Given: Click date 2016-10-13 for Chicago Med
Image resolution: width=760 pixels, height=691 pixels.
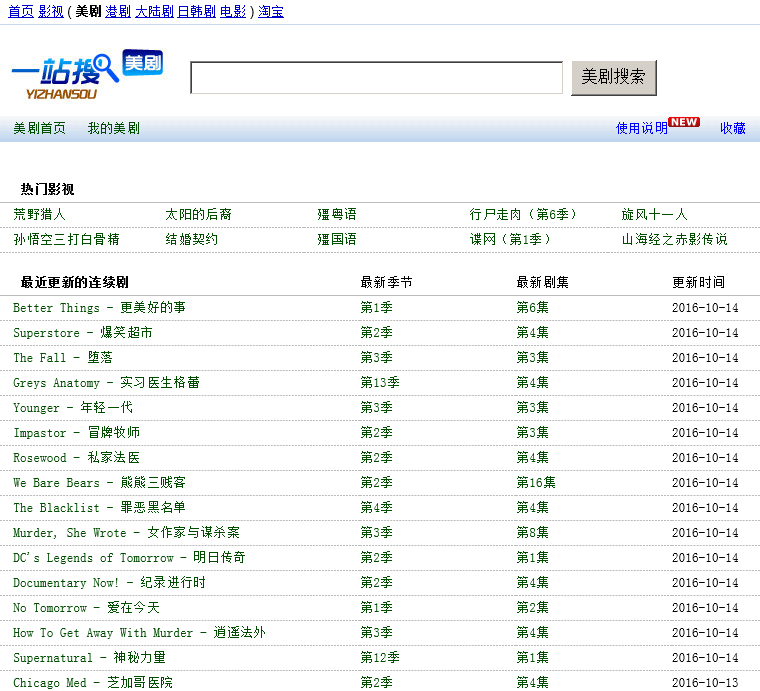Looking at the screenshot, I should [705, 683].
